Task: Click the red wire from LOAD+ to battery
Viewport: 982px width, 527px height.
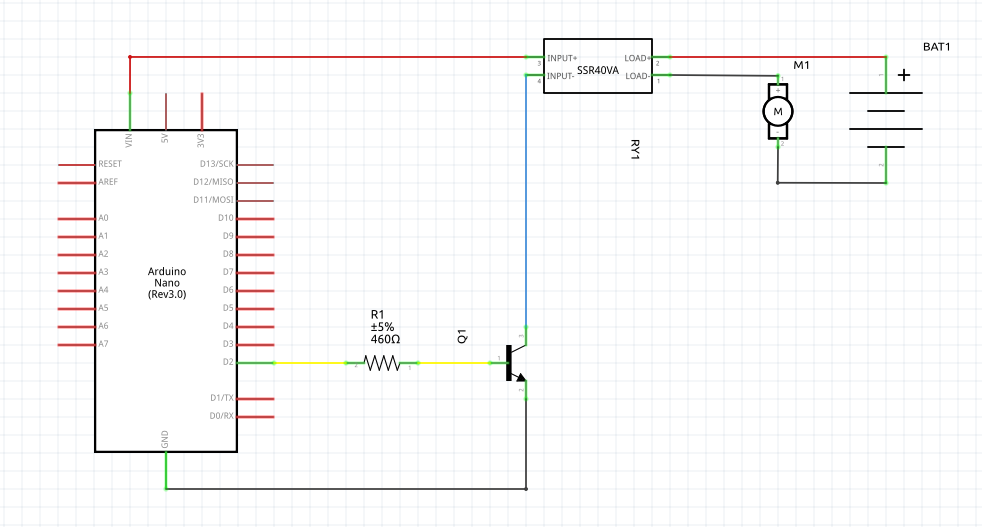Action: coord(770,57)
